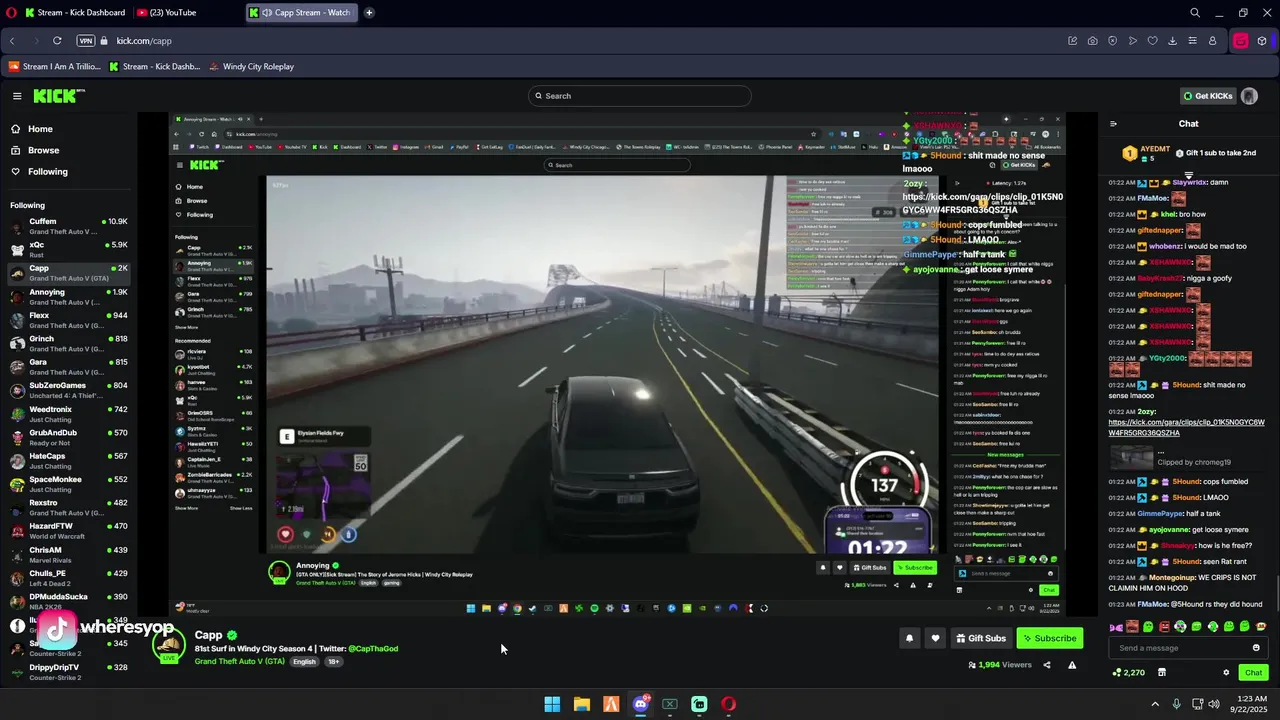Open Stream I Am A Trillio bookmark
1280x720 pixels.
coord(54,67)
